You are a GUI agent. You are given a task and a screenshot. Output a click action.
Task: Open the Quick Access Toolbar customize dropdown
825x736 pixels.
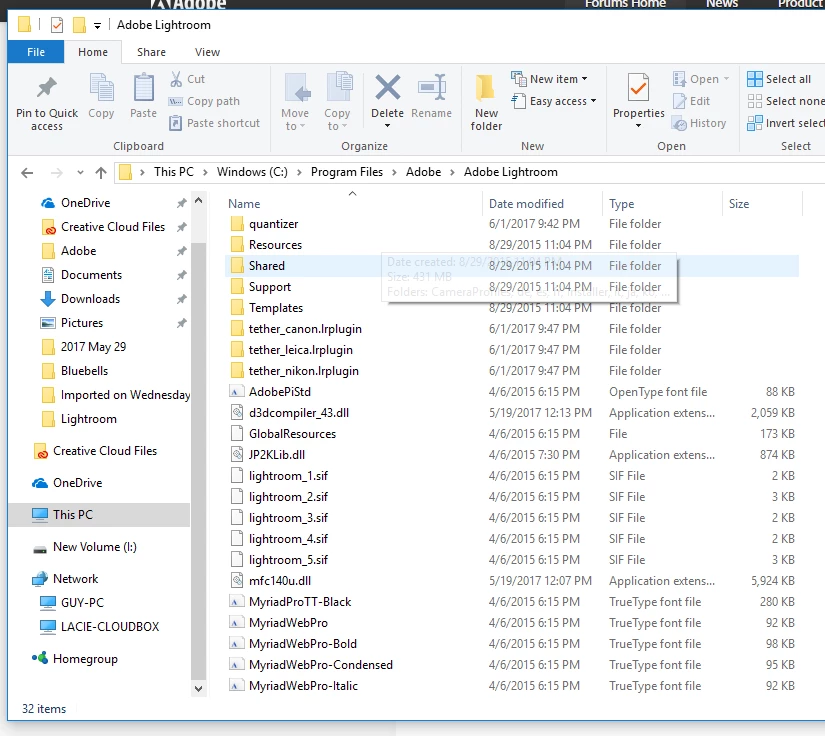pyautogui.click(x=97, y=25)
